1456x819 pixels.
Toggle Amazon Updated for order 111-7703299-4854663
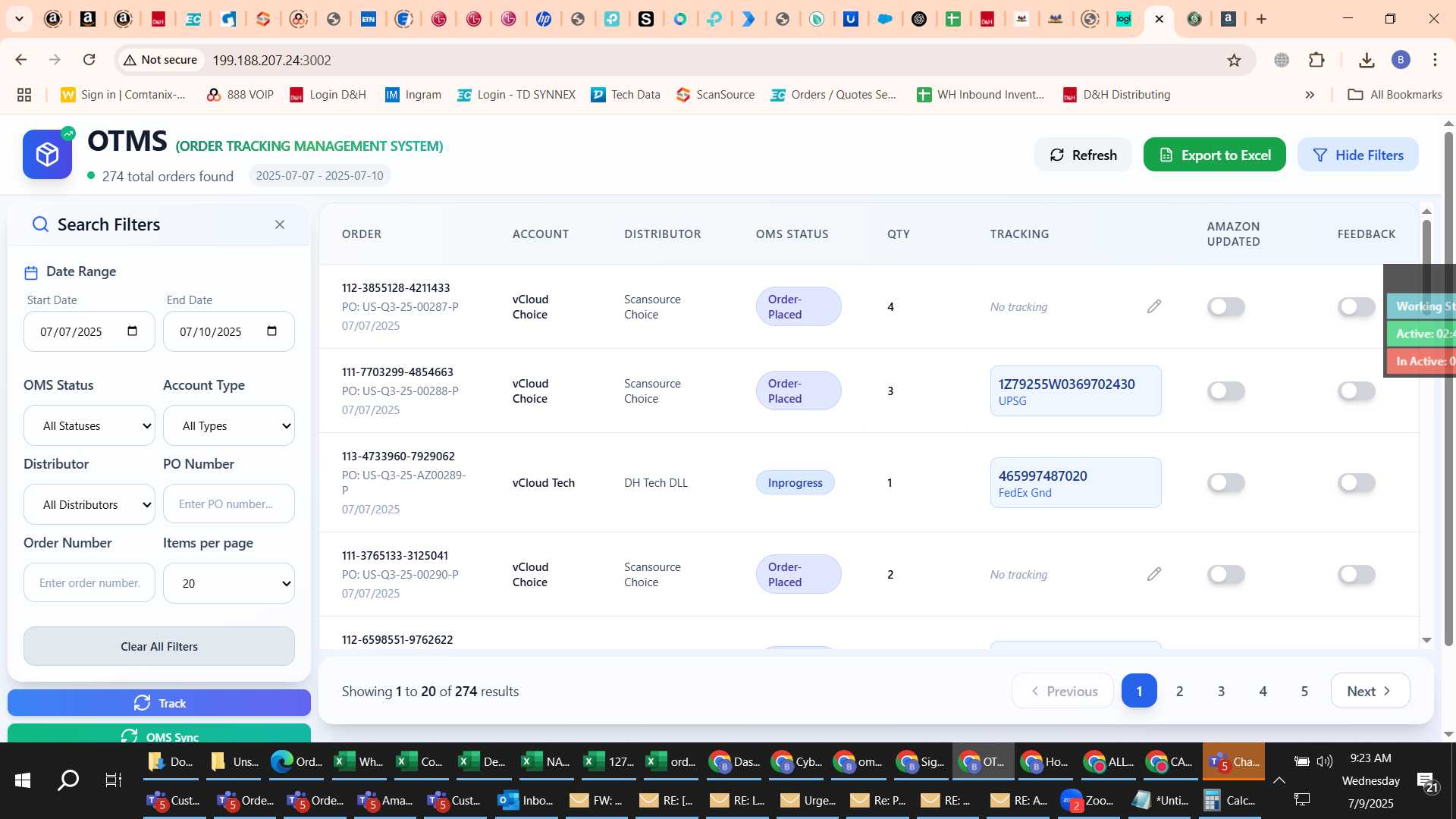1226,391
